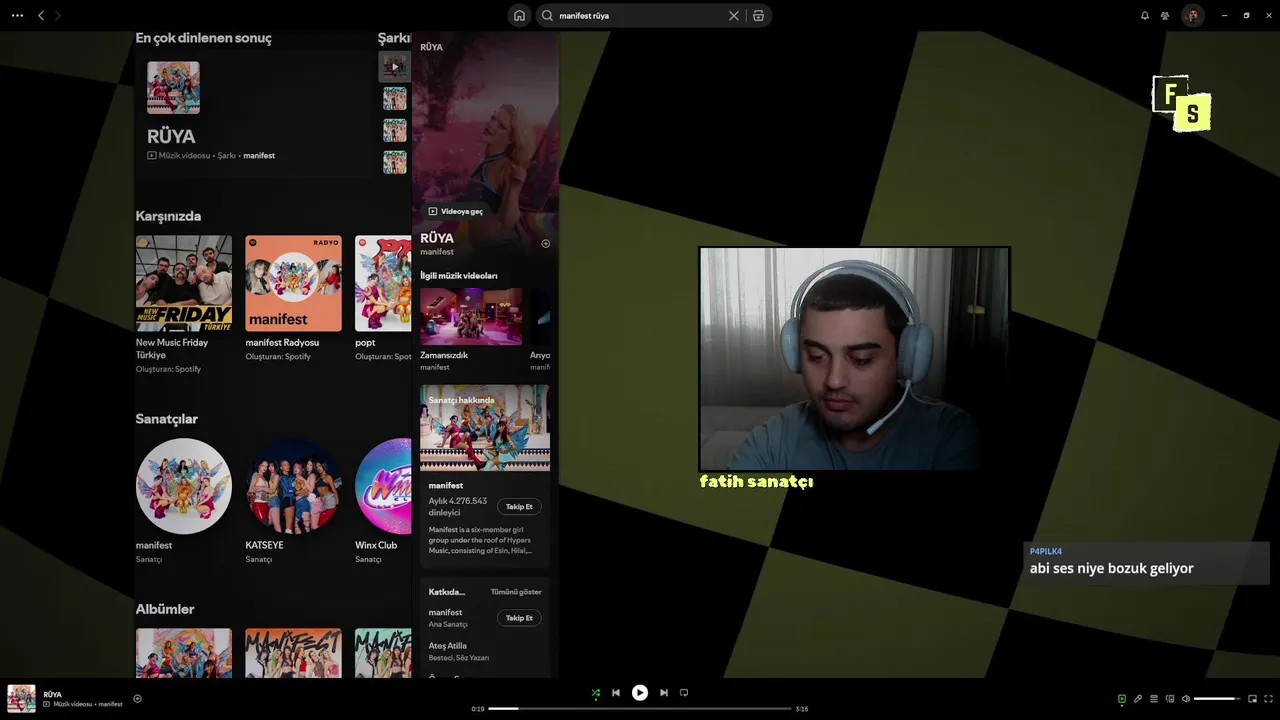Open first album under Albümler
The width and height of the screenshot is (1280, 720).
(x=184, y=653)
